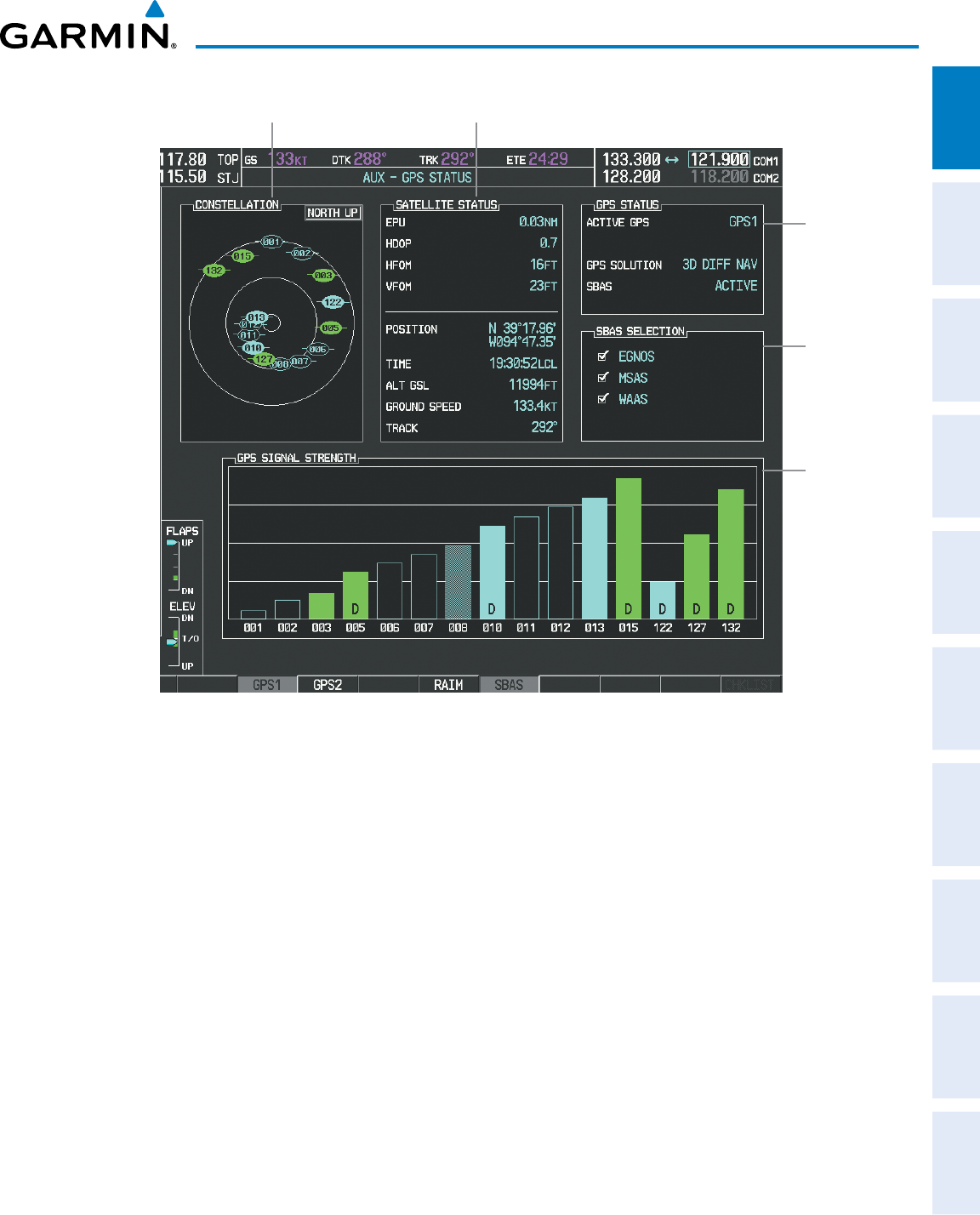Image resolution: width=980 pixels, height=1215 pixels.
Task: Click the EPU value 0.03NM
Action: click(x=538, y=222)
